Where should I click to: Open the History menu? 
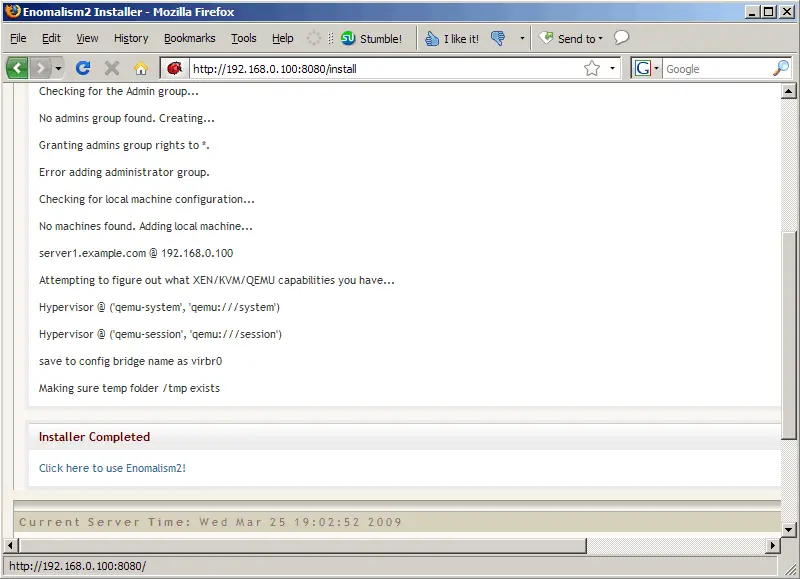[x=131, y=38]
